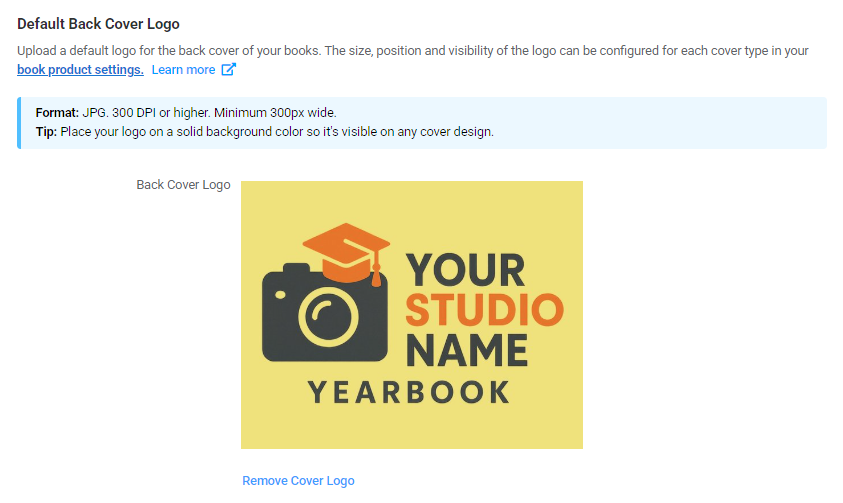Click the word YOUR in the logo
Screen dimensions: 843x503
point(466,270)
